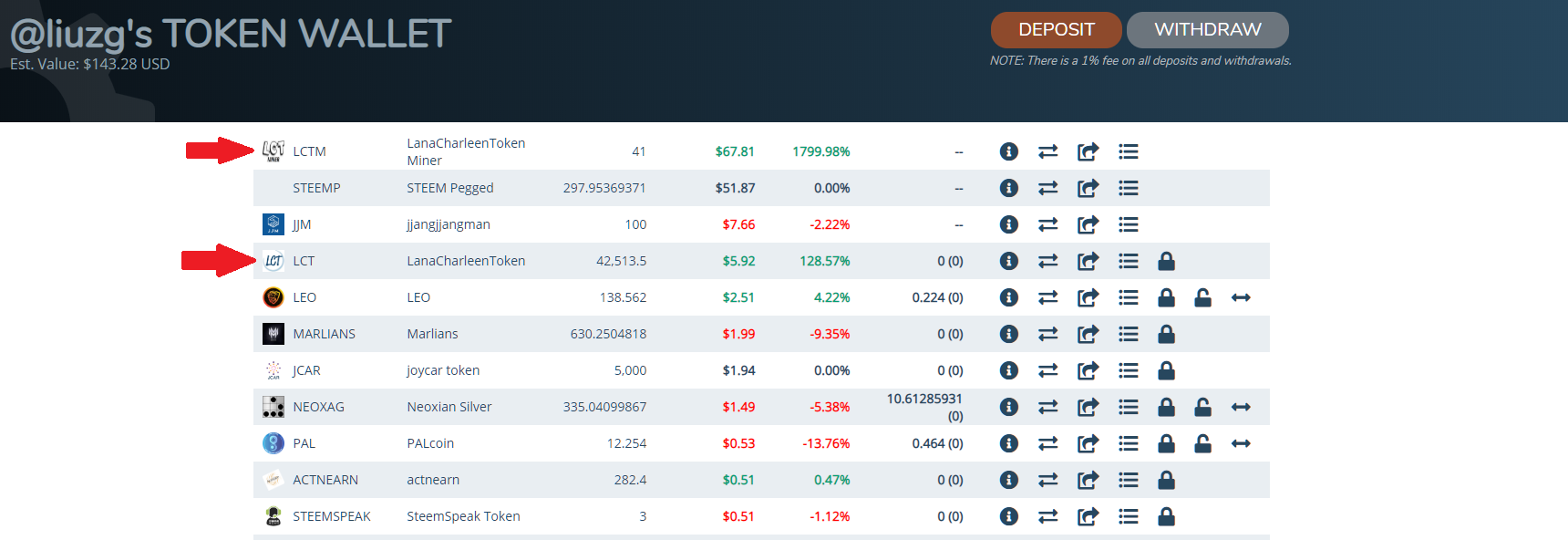
Task: Open transaction list icon for STEEMP
Action: pos(1129,188)
